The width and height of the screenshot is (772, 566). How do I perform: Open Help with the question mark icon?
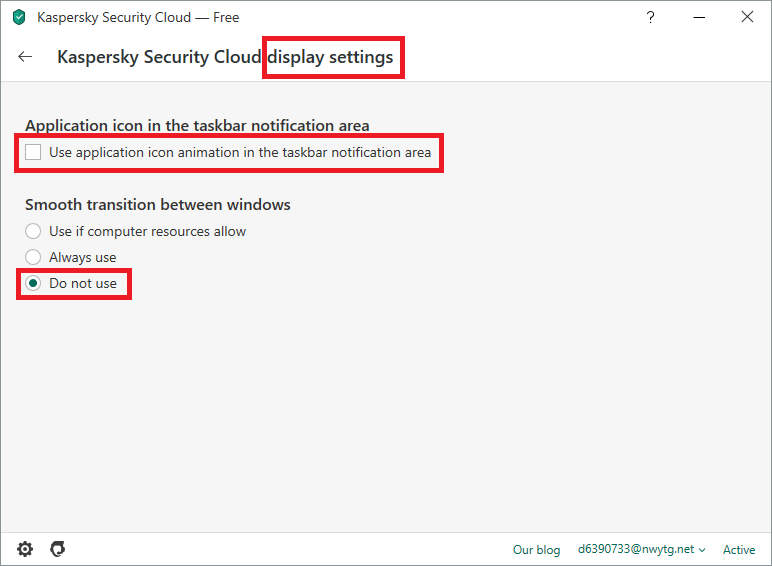651,17
